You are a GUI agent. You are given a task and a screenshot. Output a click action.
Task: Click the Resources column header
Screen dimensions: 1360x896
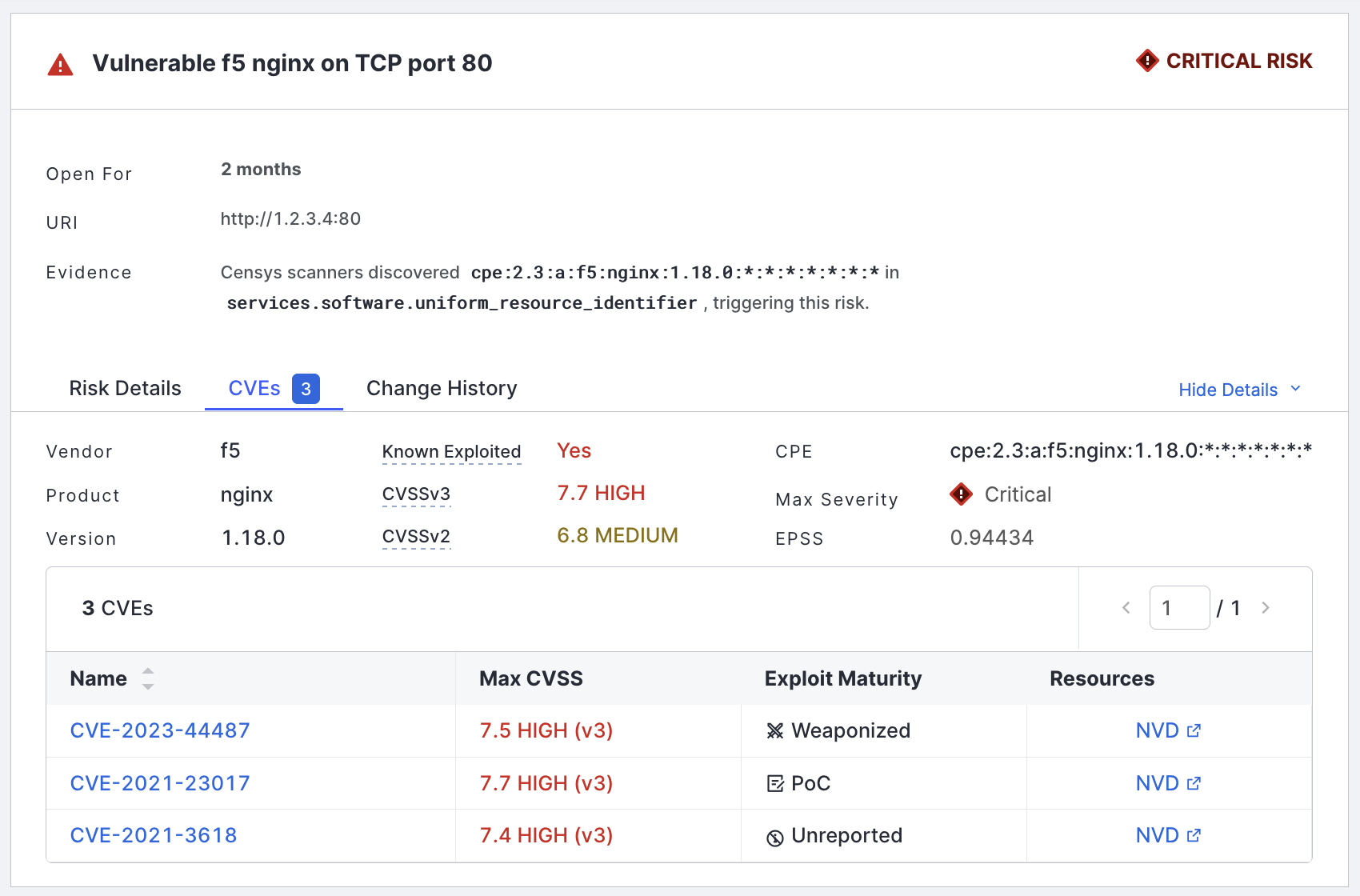(1102, 678)
